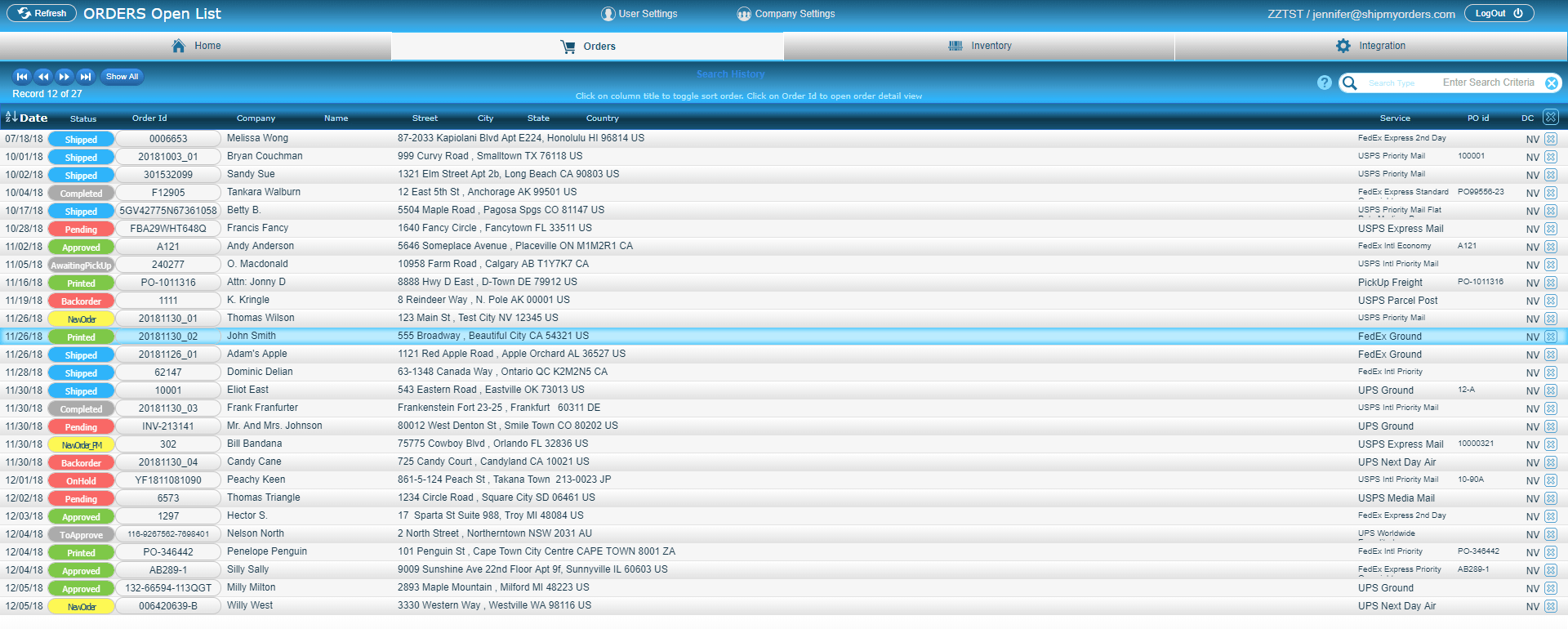Image resolution: width=1568 pixels, height=629 pixels.
Task: Sort by the Order Id column header
Action: pyautogui.click(x=149, y=118)
